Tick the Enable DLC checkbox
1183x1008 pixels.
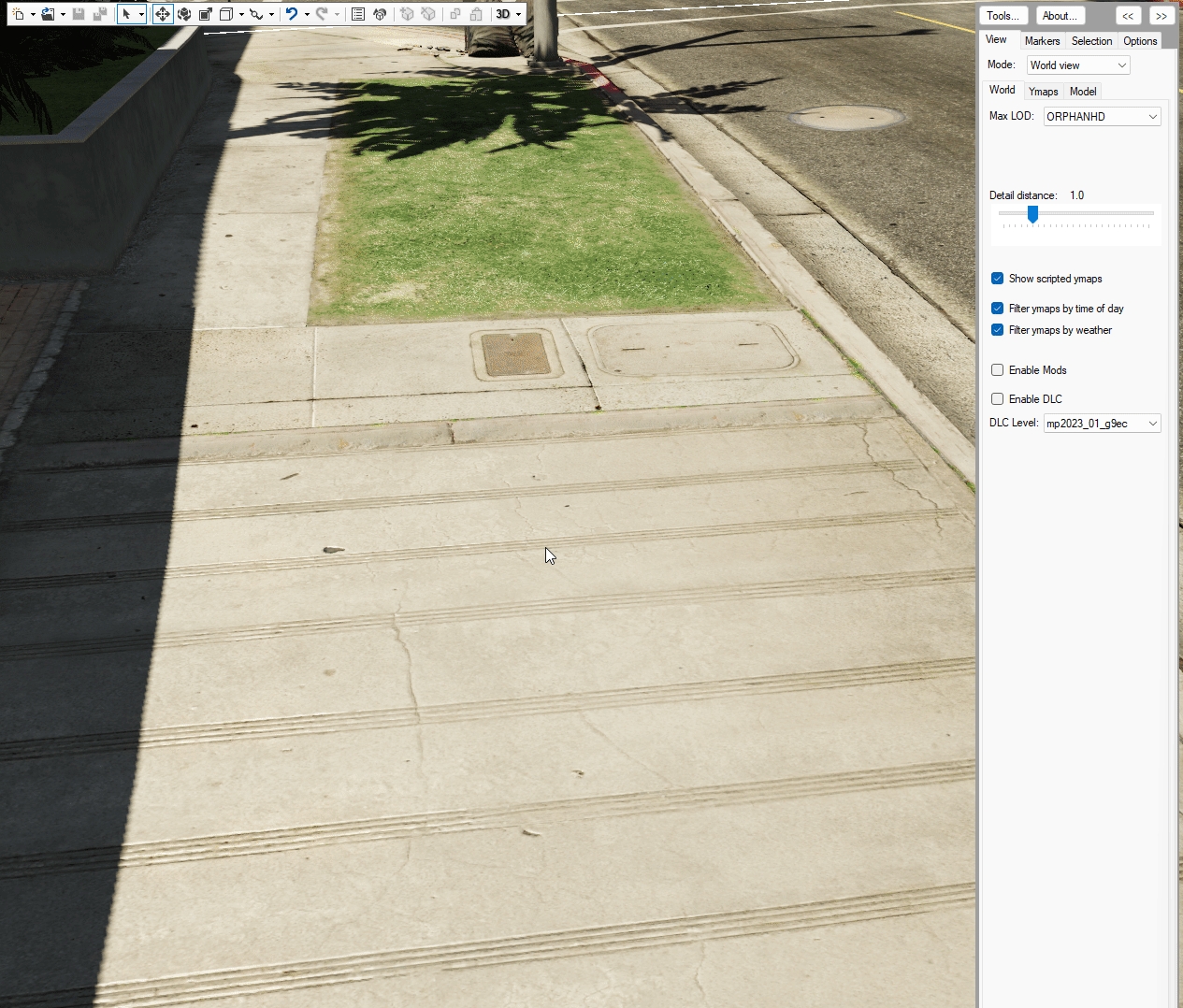[x=998, y=399]
